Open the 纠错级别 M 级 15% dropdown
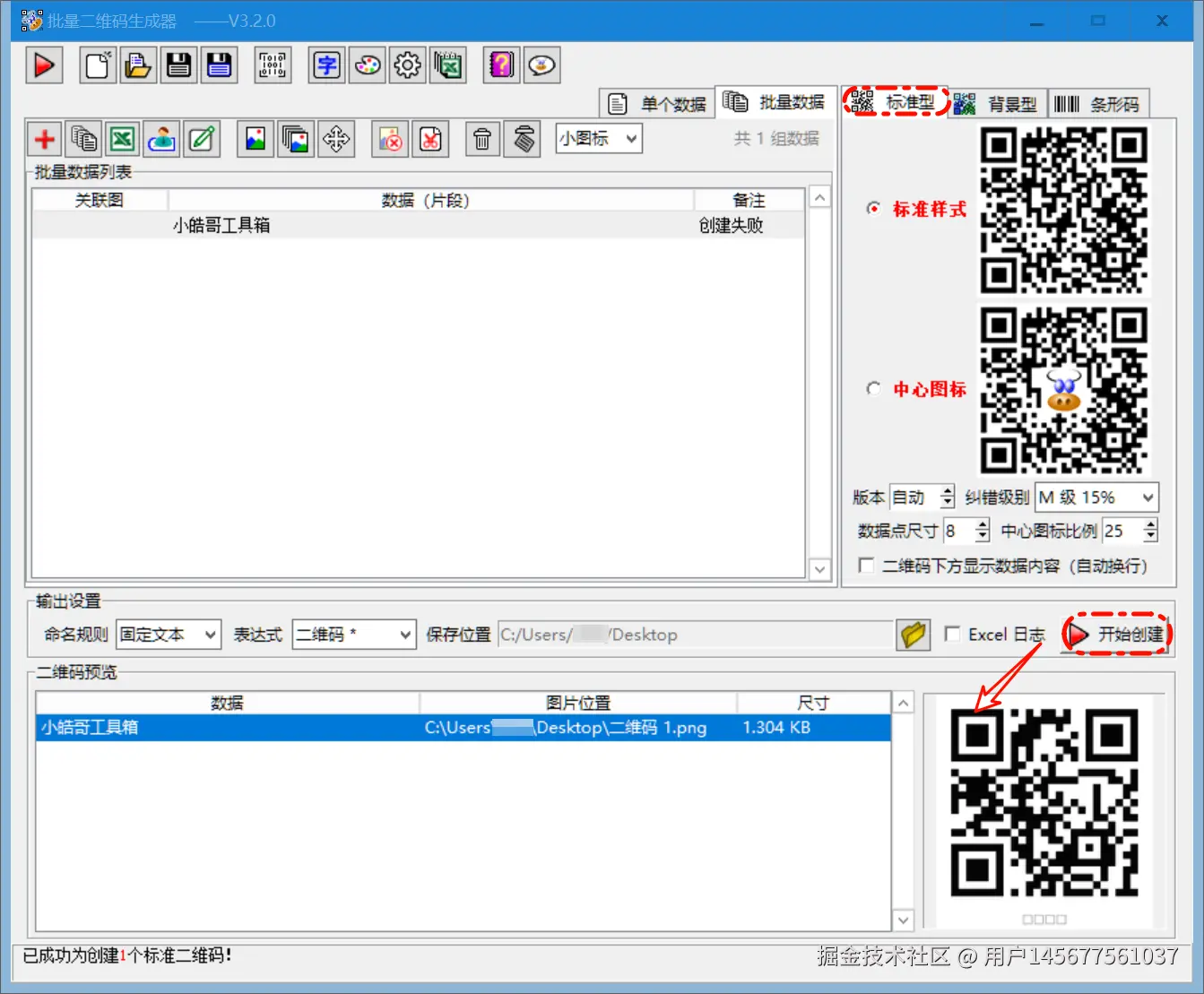Image resolution: width=1204 pixels, height=994 pixels. [x=1096, y=497]
